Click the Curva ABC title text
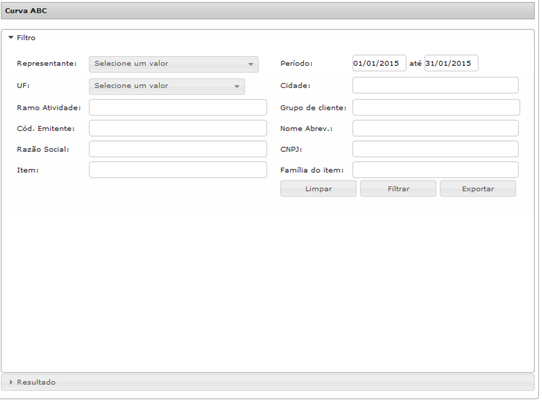The image size is (542, 401). tap(26, 11)
